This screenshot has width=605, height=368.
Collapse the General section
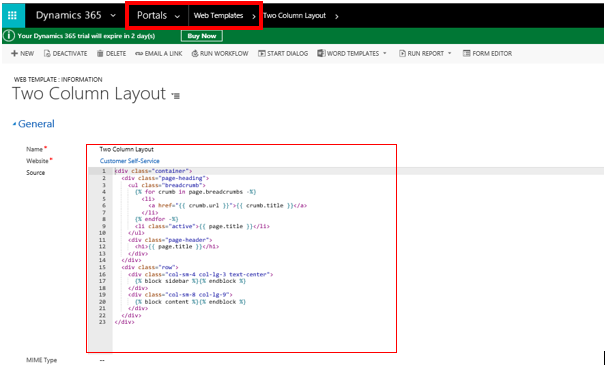click(34, 124)
